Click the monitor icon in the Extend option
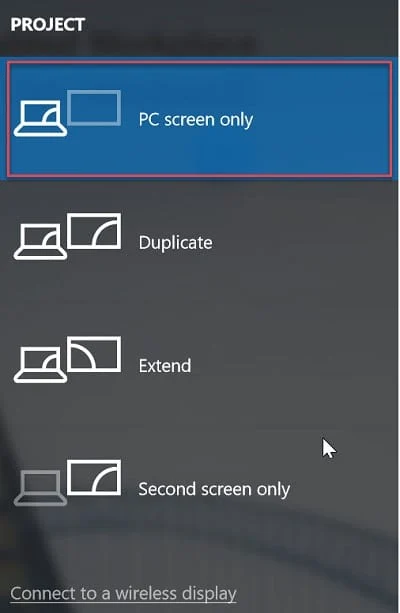 point(94,354)
